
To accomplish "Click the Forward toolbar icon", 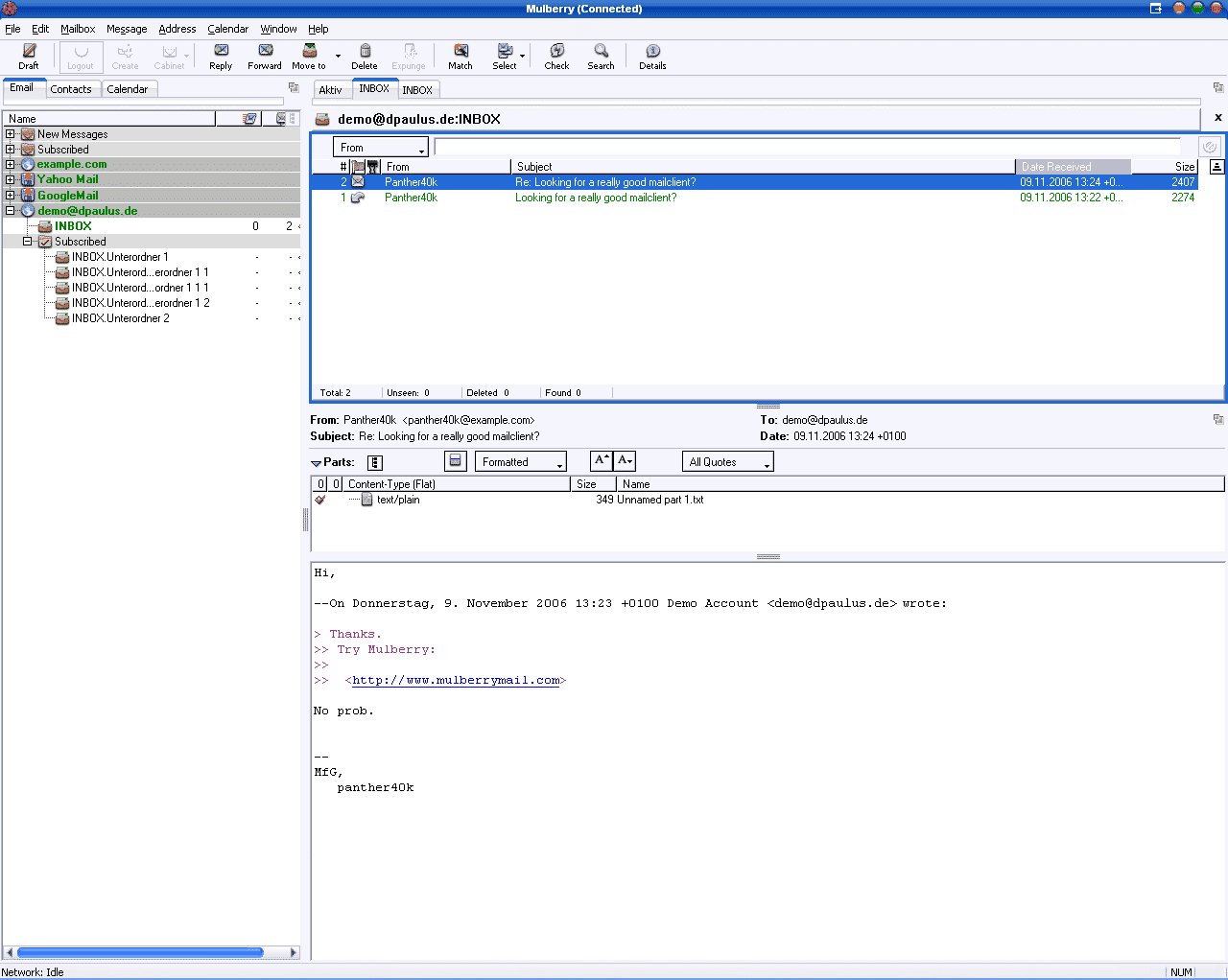I will click(x=265, y=51).
